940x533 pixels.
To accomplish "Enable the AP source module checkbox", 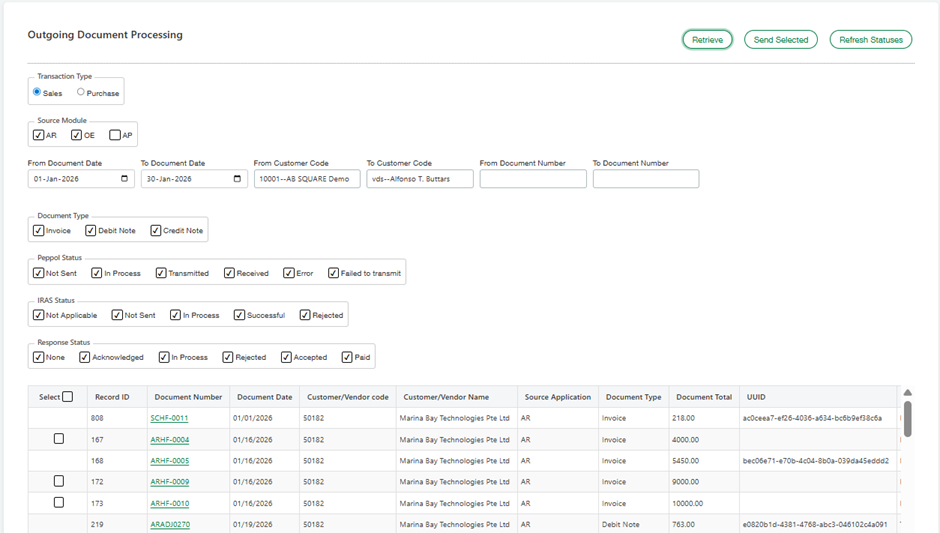I will [115, 135].
